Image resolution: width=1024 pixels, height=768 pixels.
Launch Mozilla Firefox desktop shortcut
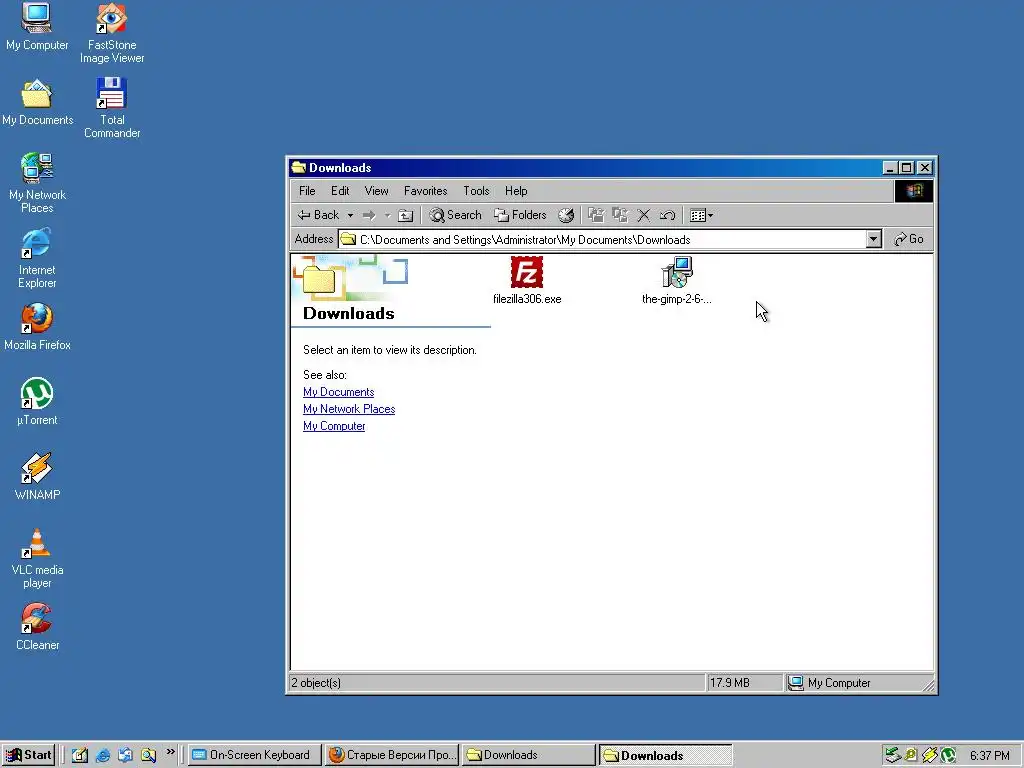(x=37, y=327)
